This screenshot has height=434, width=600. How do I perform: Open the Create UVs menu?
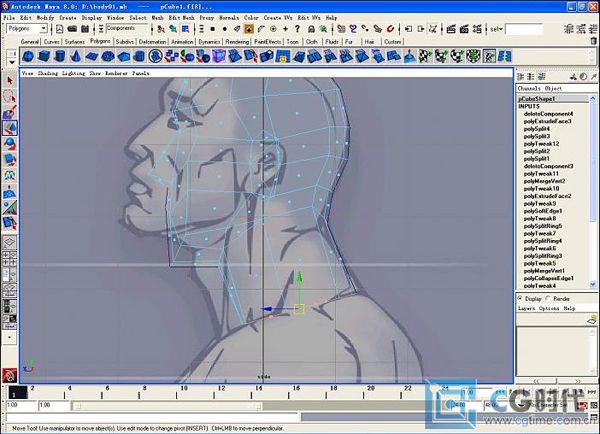tap(278, 18)
